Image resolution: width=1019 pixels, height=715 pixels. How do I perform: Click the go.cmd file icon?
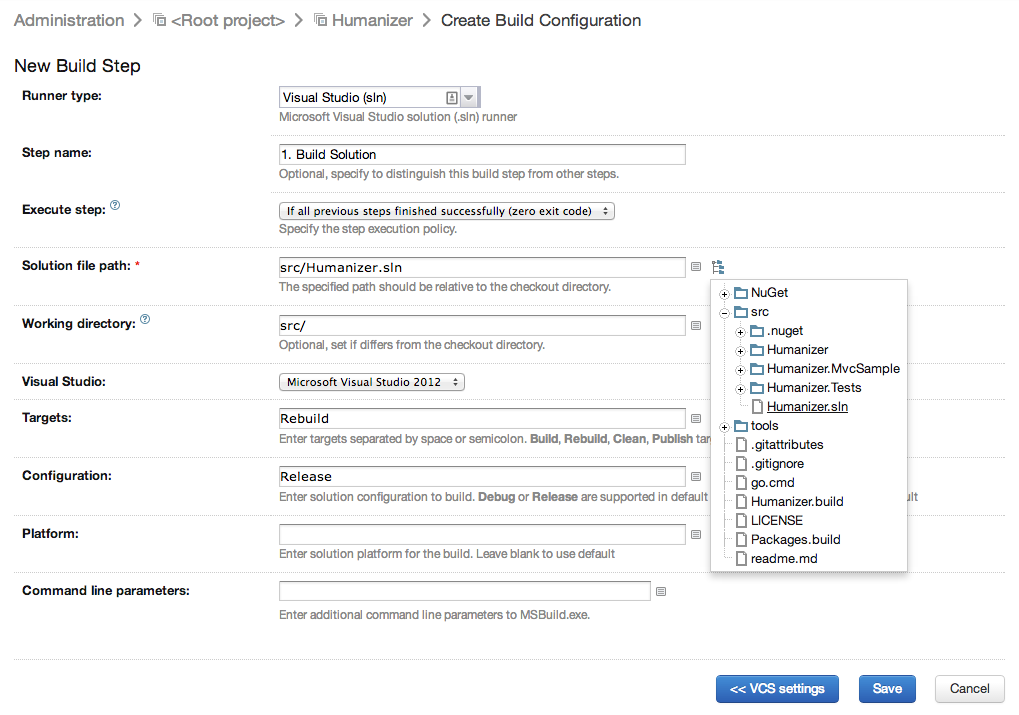click(x=742, y=483)
